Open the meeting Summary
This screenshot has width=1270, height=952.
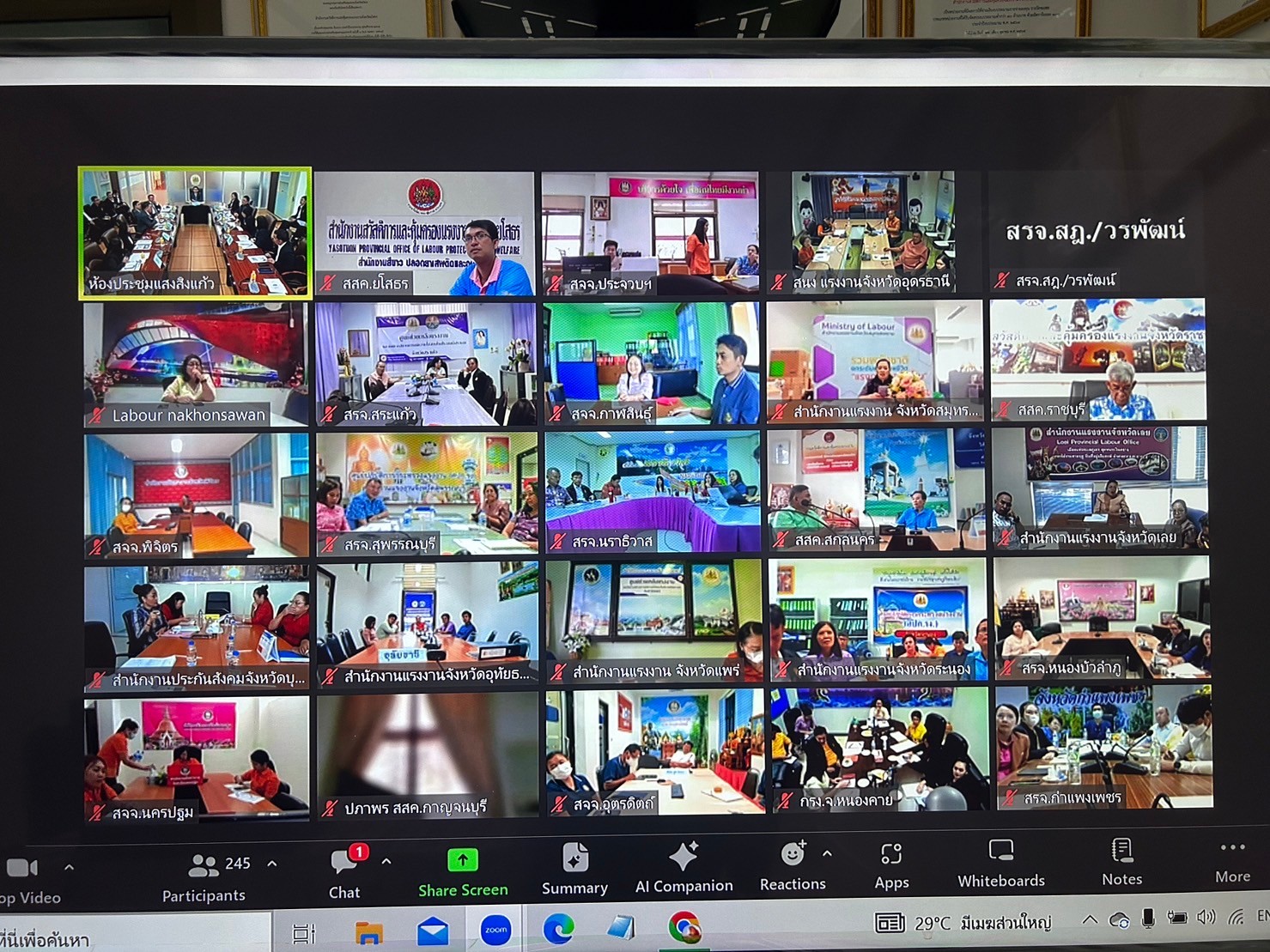tap(574, 869)
